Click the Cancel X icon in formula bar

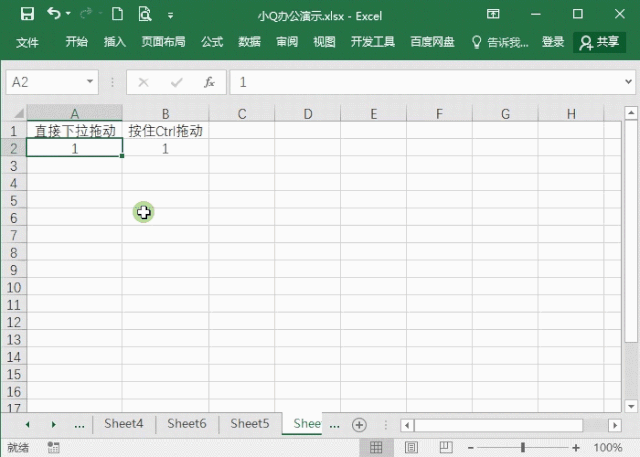(143, 82)
